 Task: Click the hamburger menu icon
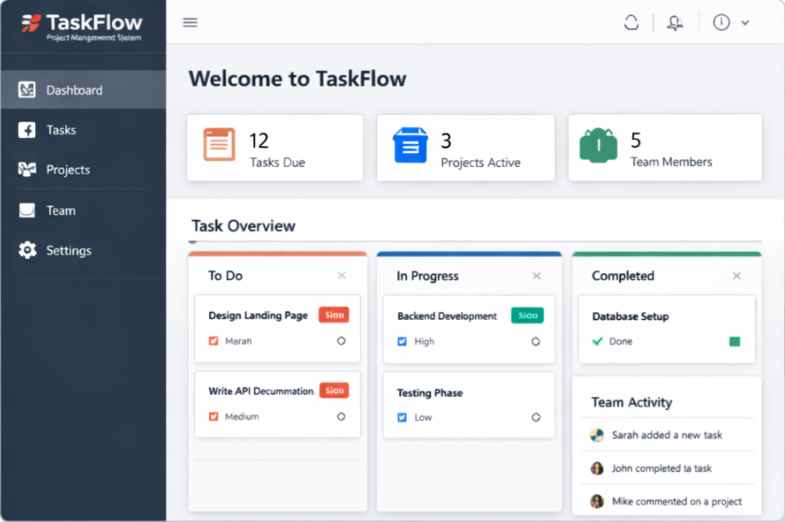click(x=190, y=23)
